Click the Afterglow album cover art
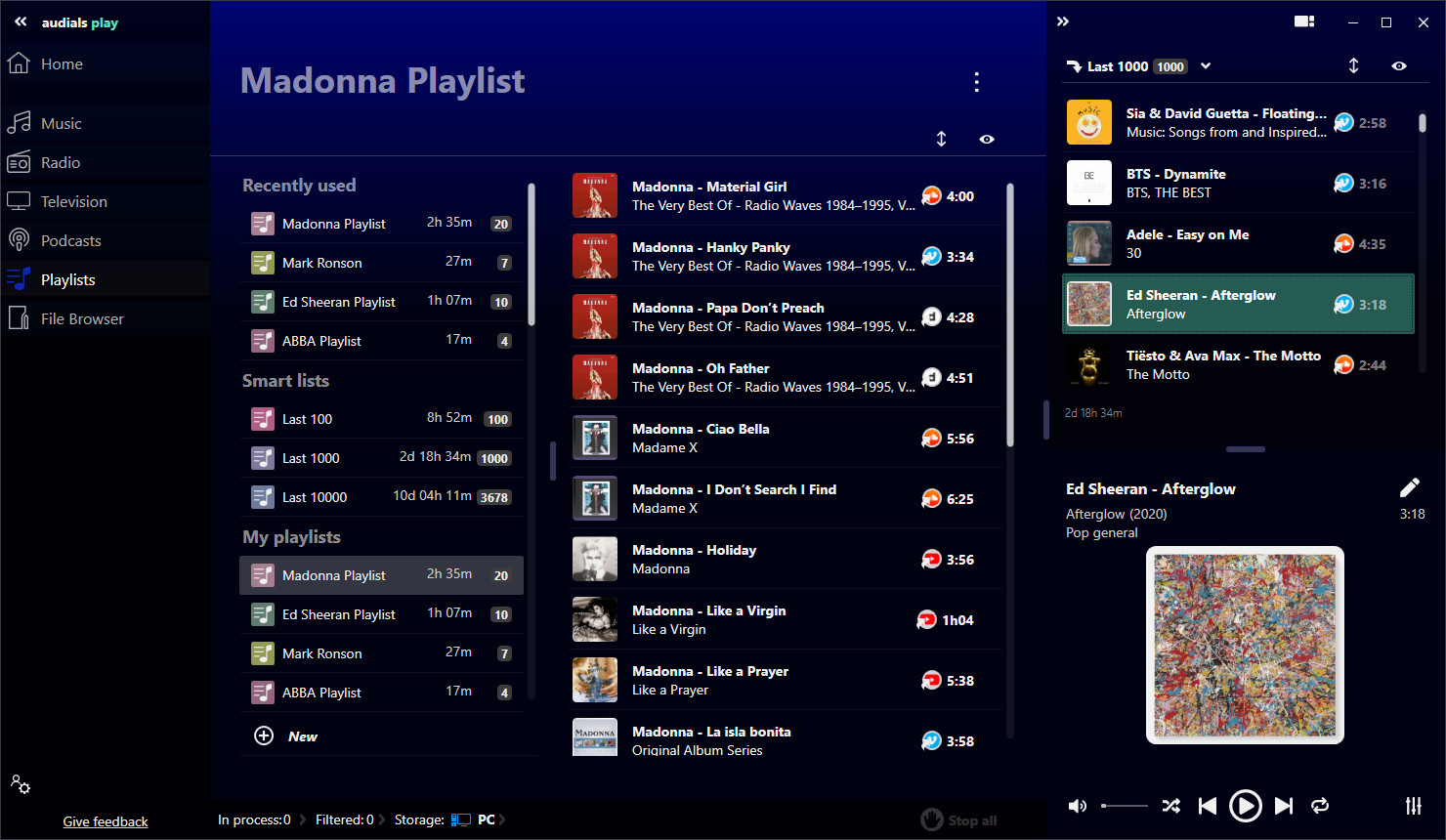 click(x=1245, y=645)
